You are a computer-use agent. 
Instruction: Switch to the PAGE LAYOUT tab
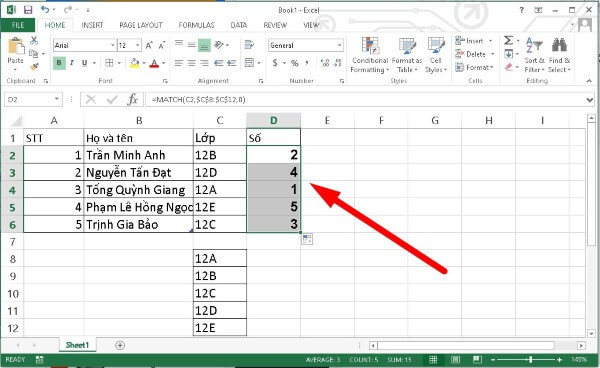coord(141,25)
